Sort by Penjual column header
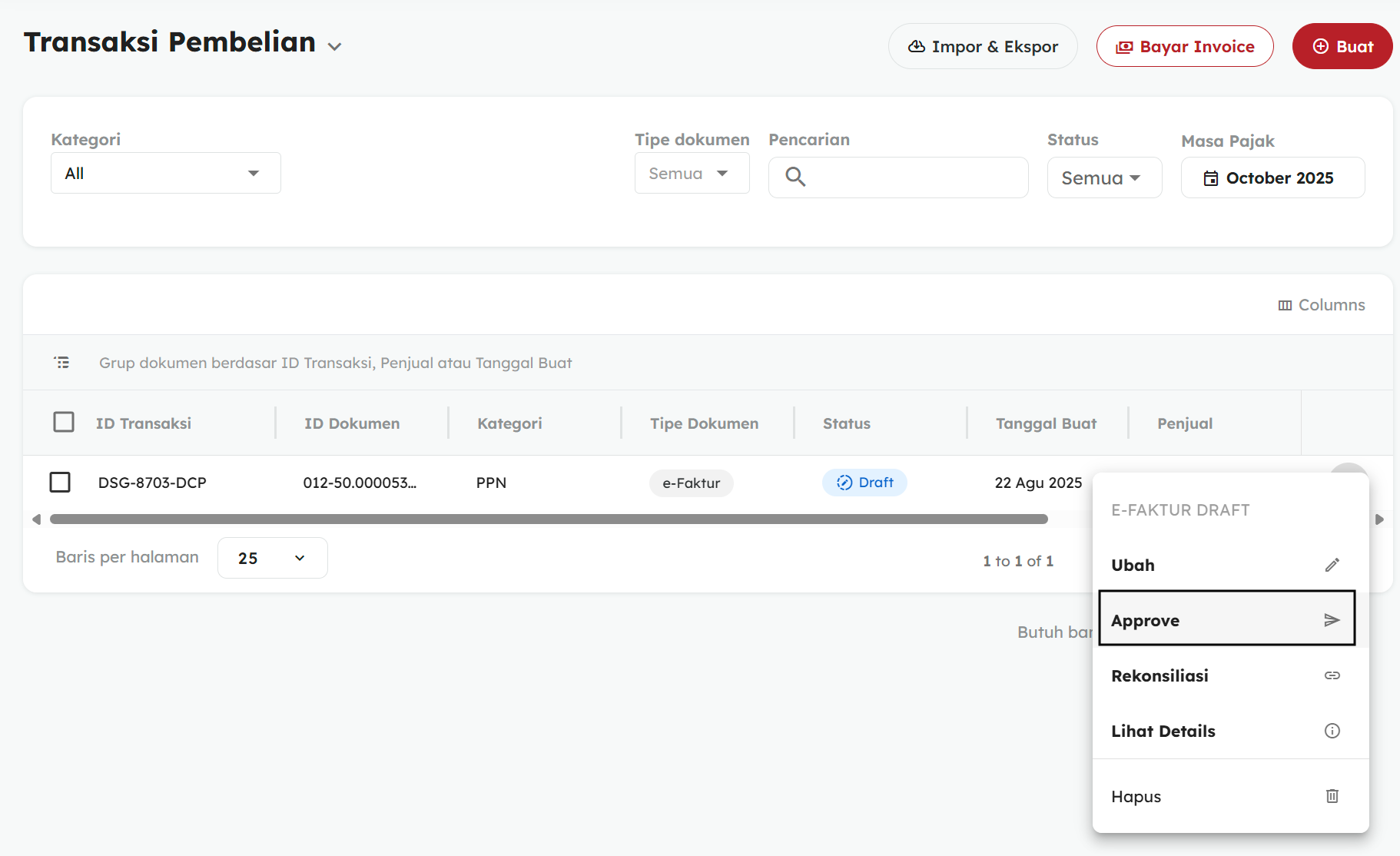Image resolution: width=1400 pixels, height=856 pixels. (1185, 423)
